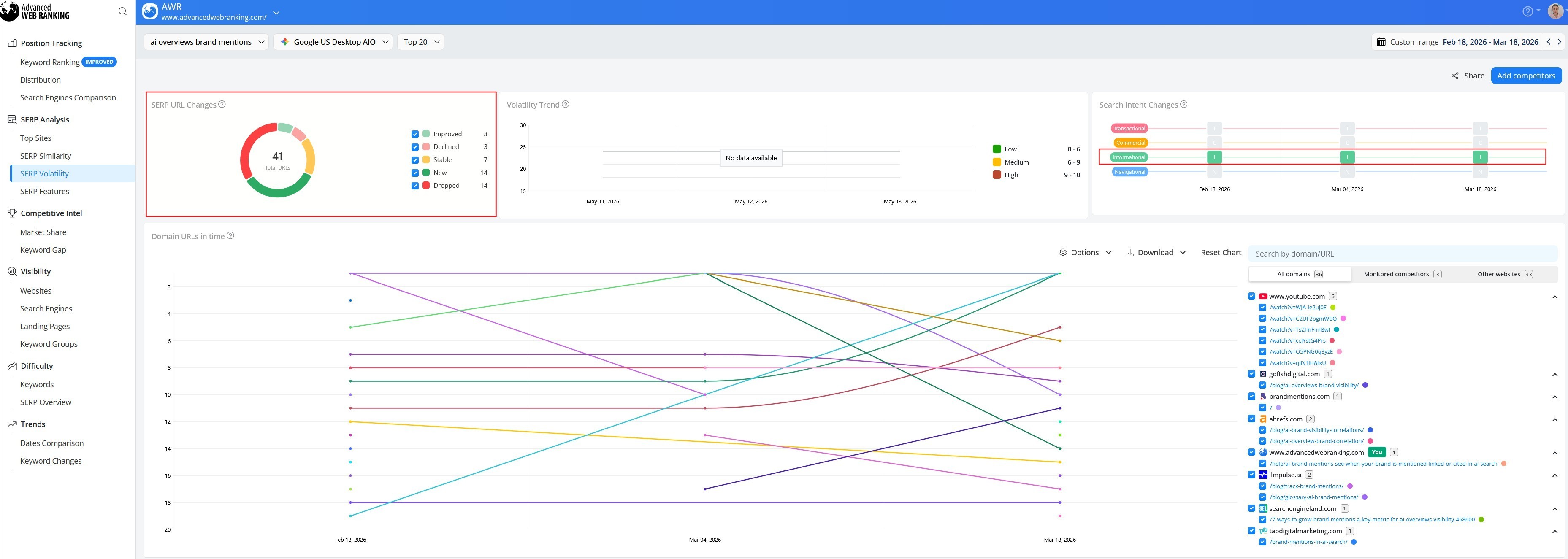Click the gofishdigital.com favicon icon
Screen dimensions: 1568x559
click(1263, 374)
